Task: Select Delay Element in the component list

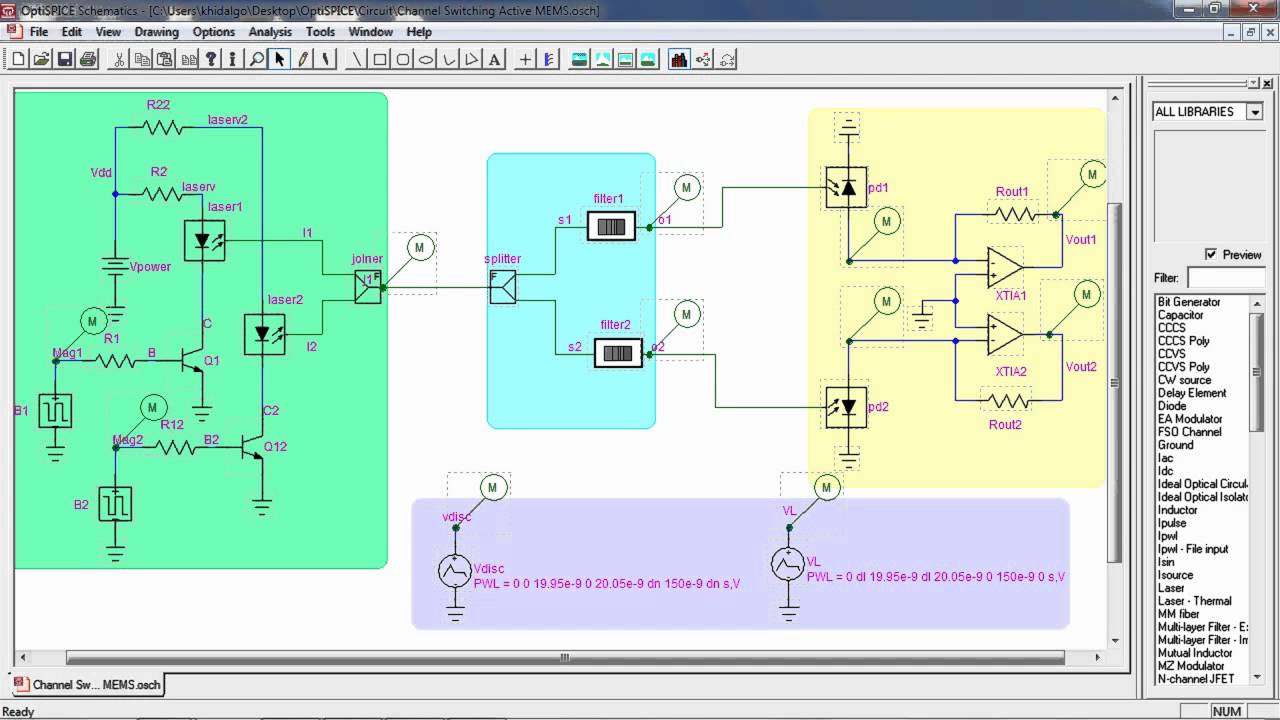Action: pos(1190,393)
